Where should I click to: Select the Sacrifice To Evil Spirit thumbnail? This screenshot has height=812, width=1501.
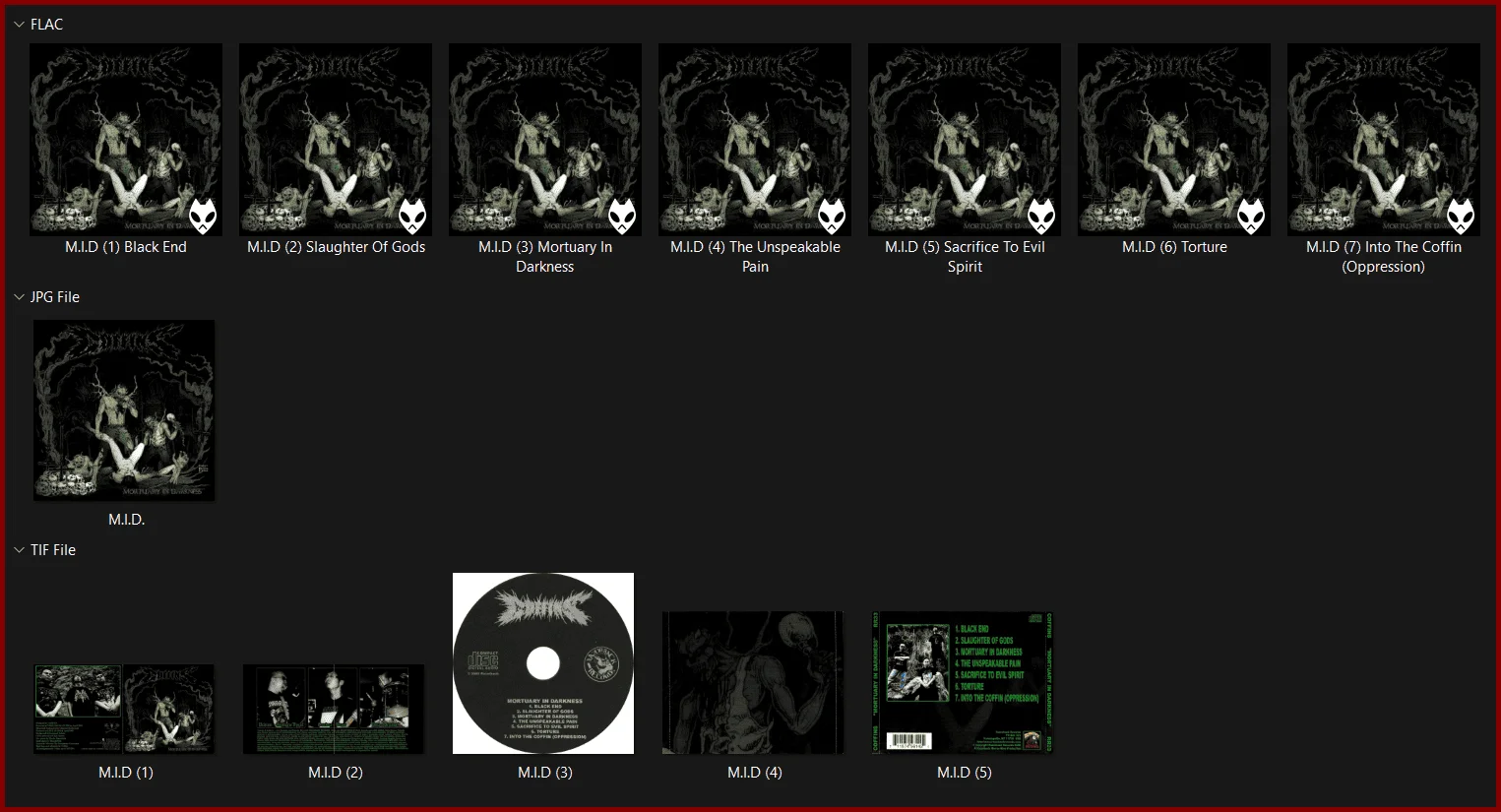[965, 140]
